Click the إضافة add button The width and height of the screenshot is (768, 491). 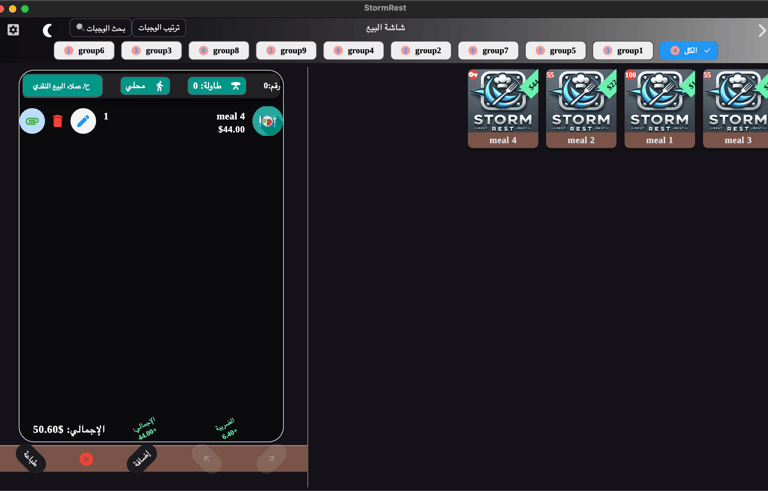142,459
